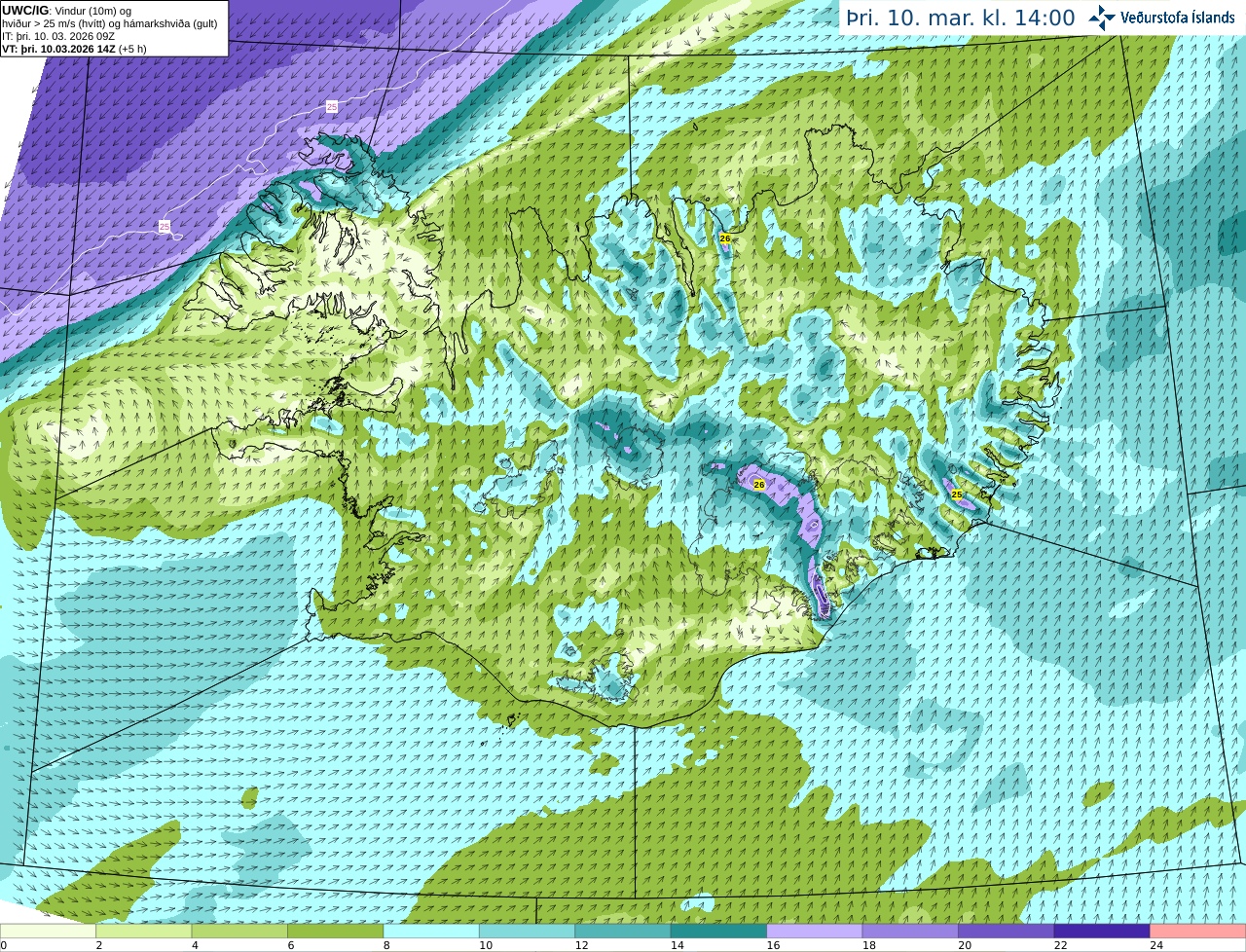Click the date header 'Þri. 10. mar. kl. 14:00'
Screen dimensions: 1246x952
(x=960, y=18)
